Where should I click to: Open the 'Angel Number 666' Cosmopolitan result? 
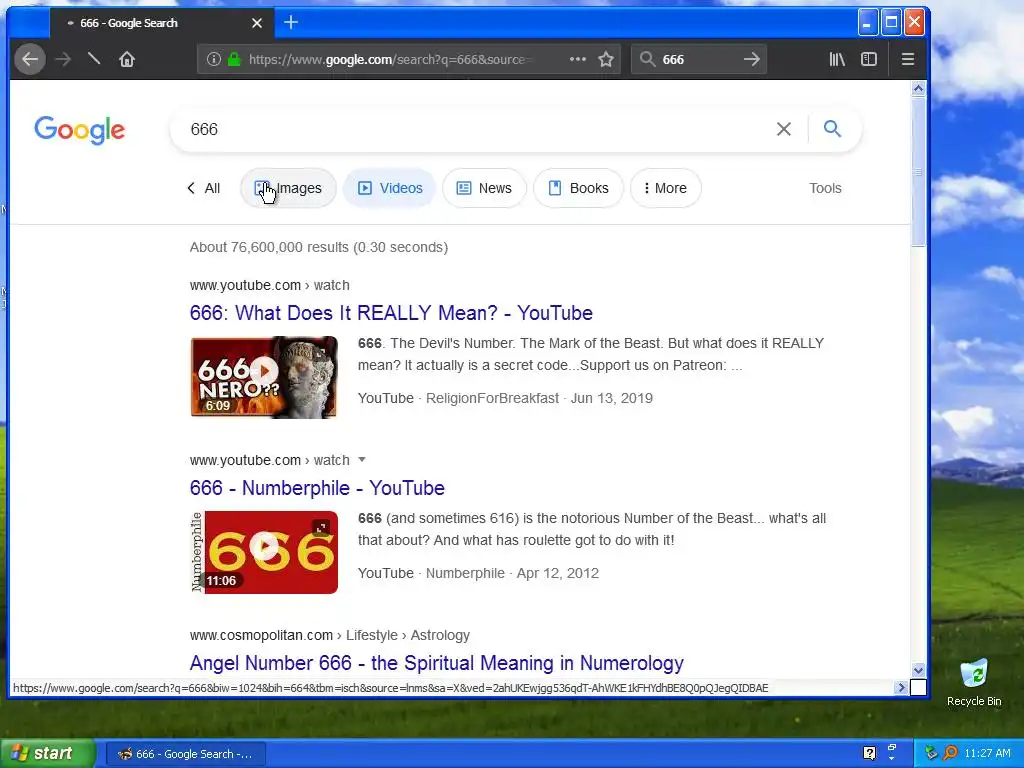[x=436, y=663]
